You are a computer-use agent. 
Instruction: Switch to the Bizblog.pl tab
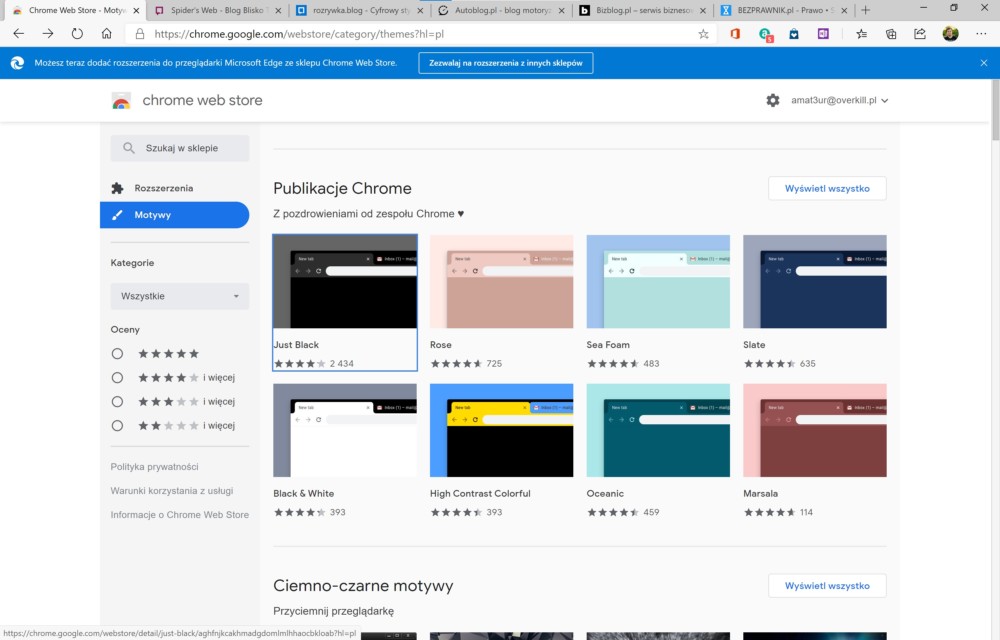(x=644, y=10)
